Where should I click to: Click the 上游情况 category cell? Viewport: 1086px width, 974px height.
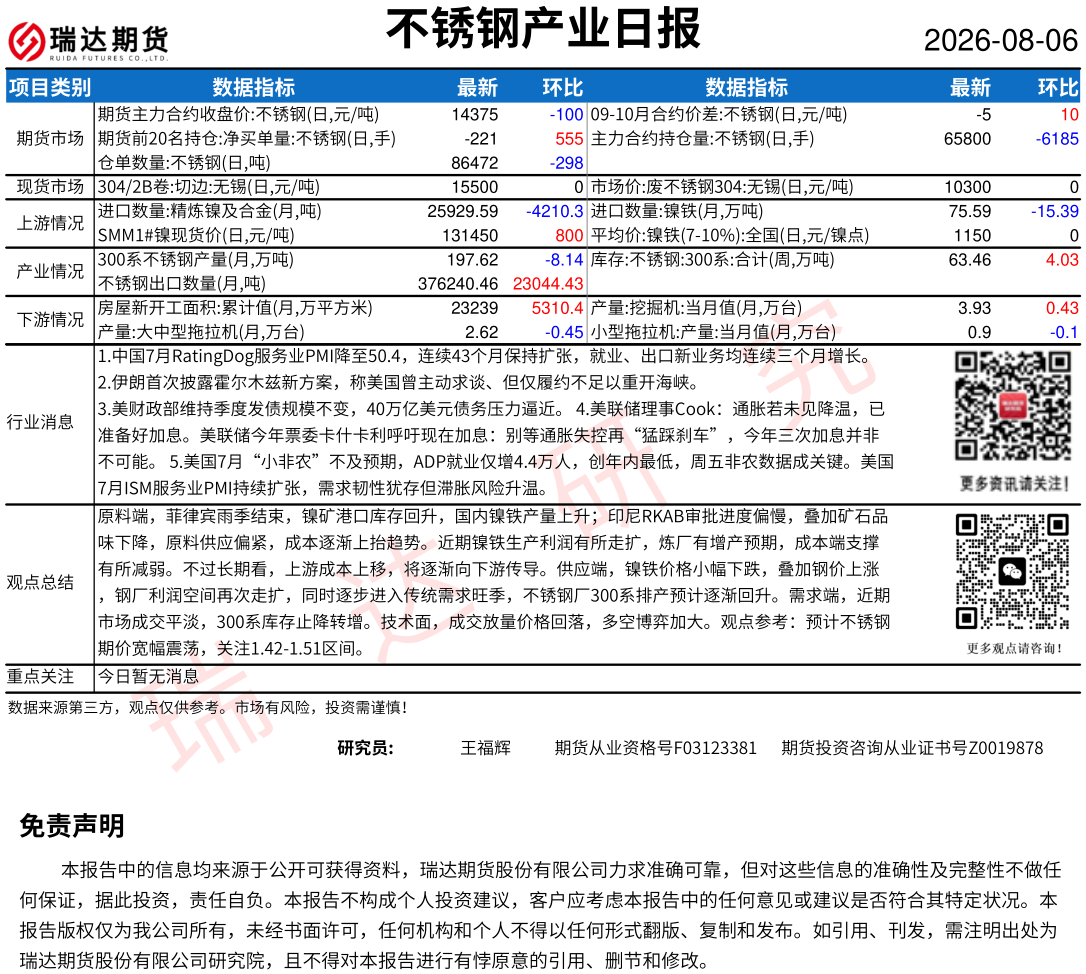click(x=50, y=223)
